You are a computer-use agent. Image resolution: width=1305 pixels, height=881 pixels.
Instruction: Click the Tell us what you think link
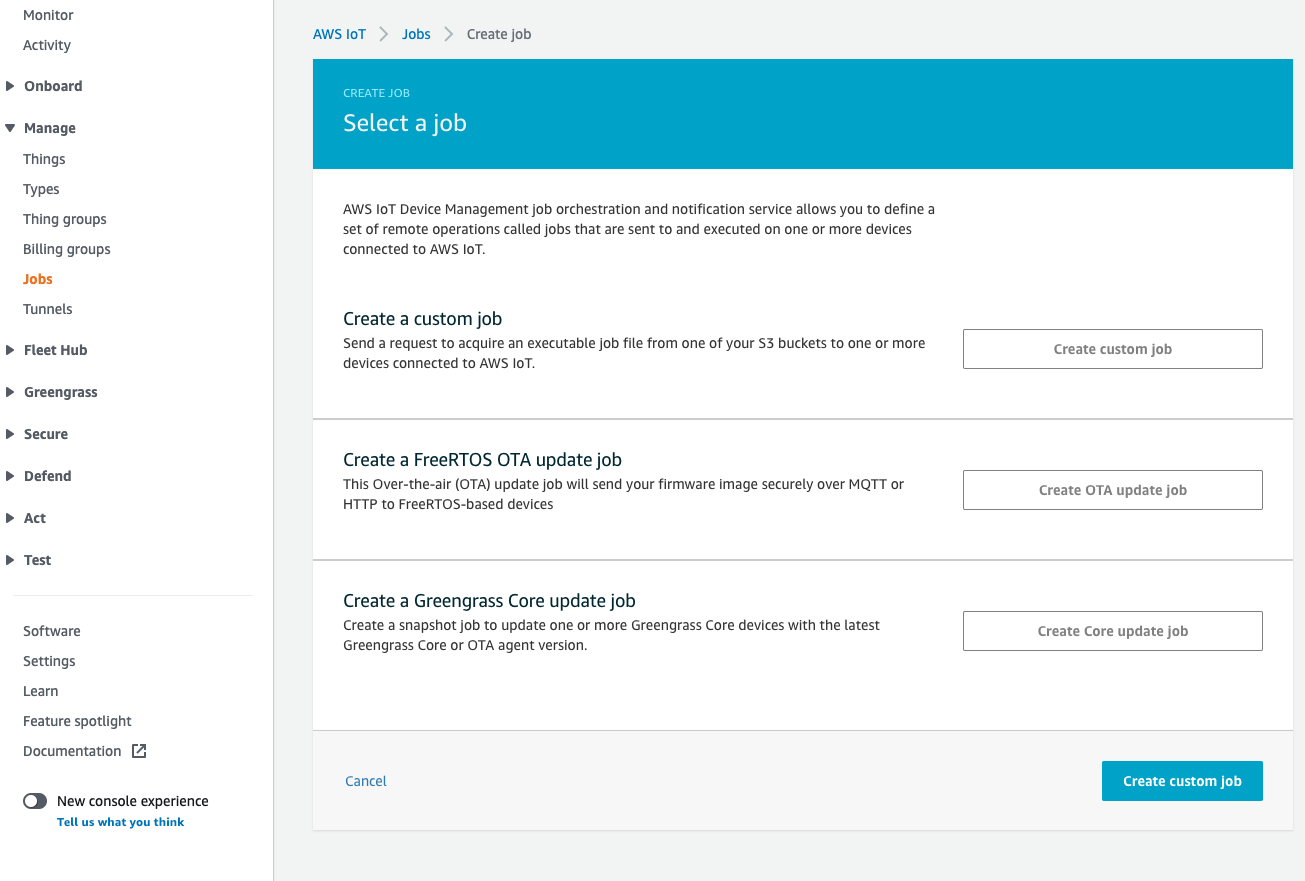121,822
